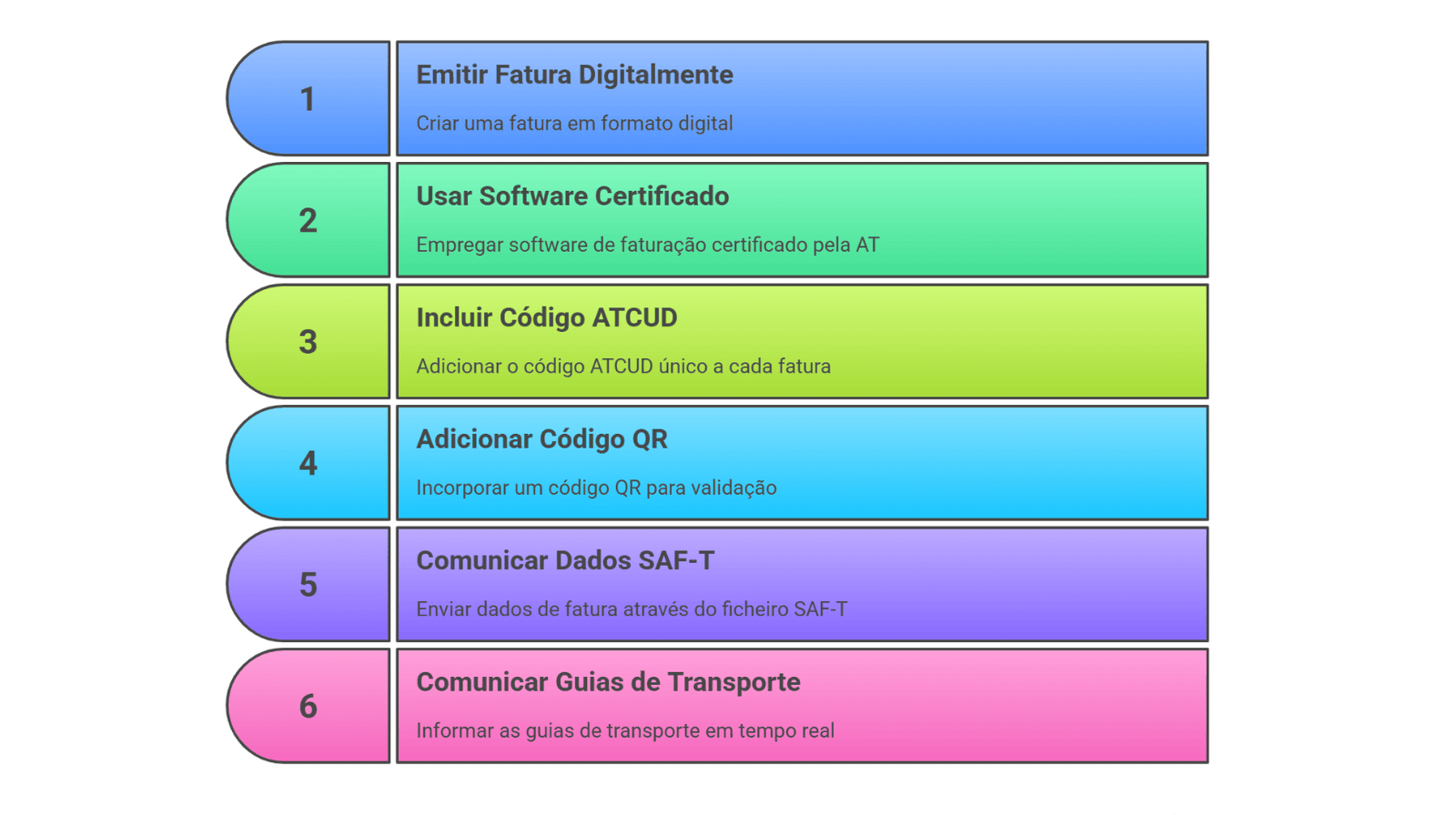Select the 'Usar Software Certificado' heading
Image resolution: width=1456 pixels, height=815 pixels.
pyautogui.click(x=572, y=196)
